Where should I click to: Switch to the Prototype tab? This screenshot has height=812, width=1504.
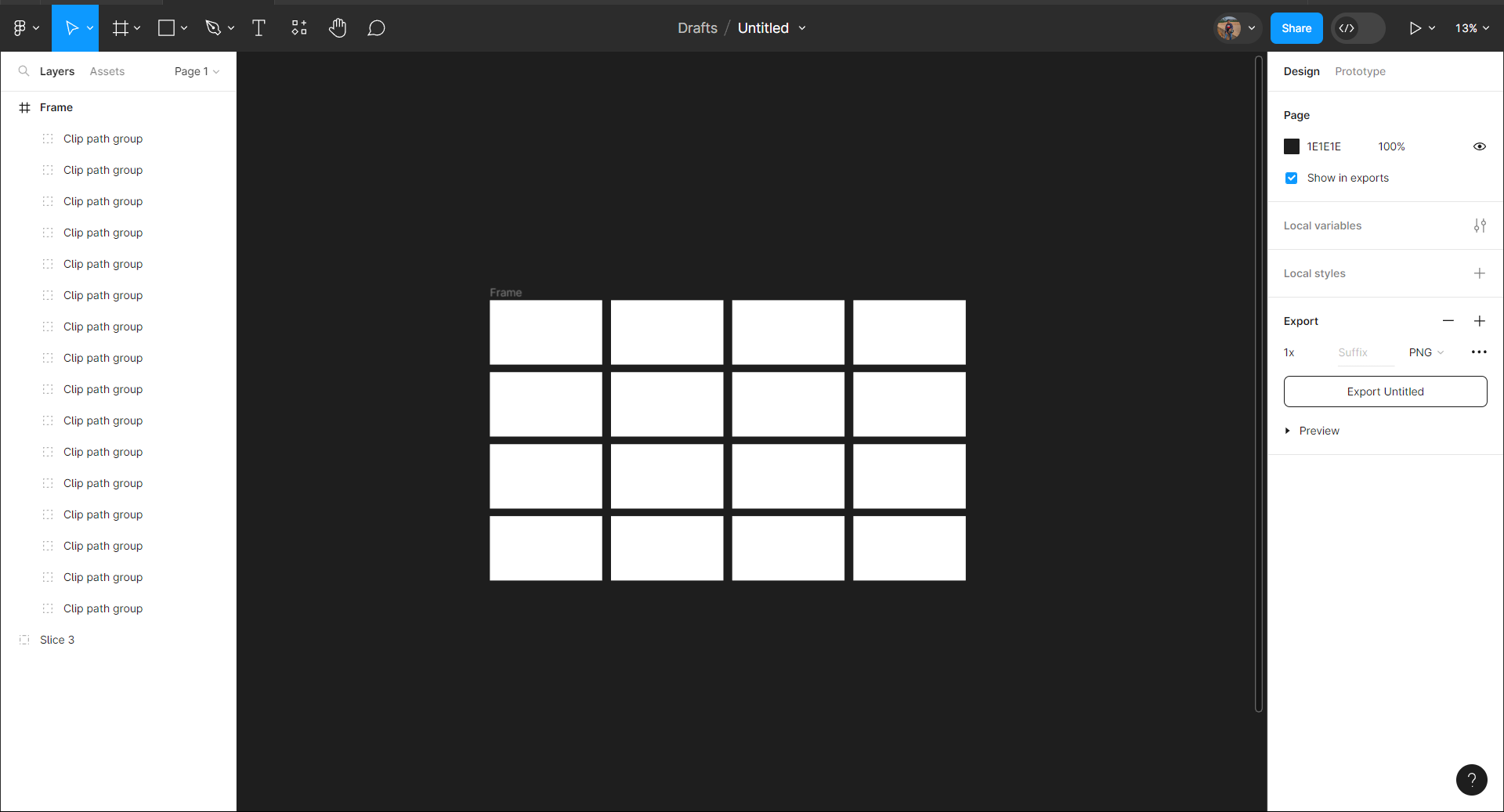1360,71
